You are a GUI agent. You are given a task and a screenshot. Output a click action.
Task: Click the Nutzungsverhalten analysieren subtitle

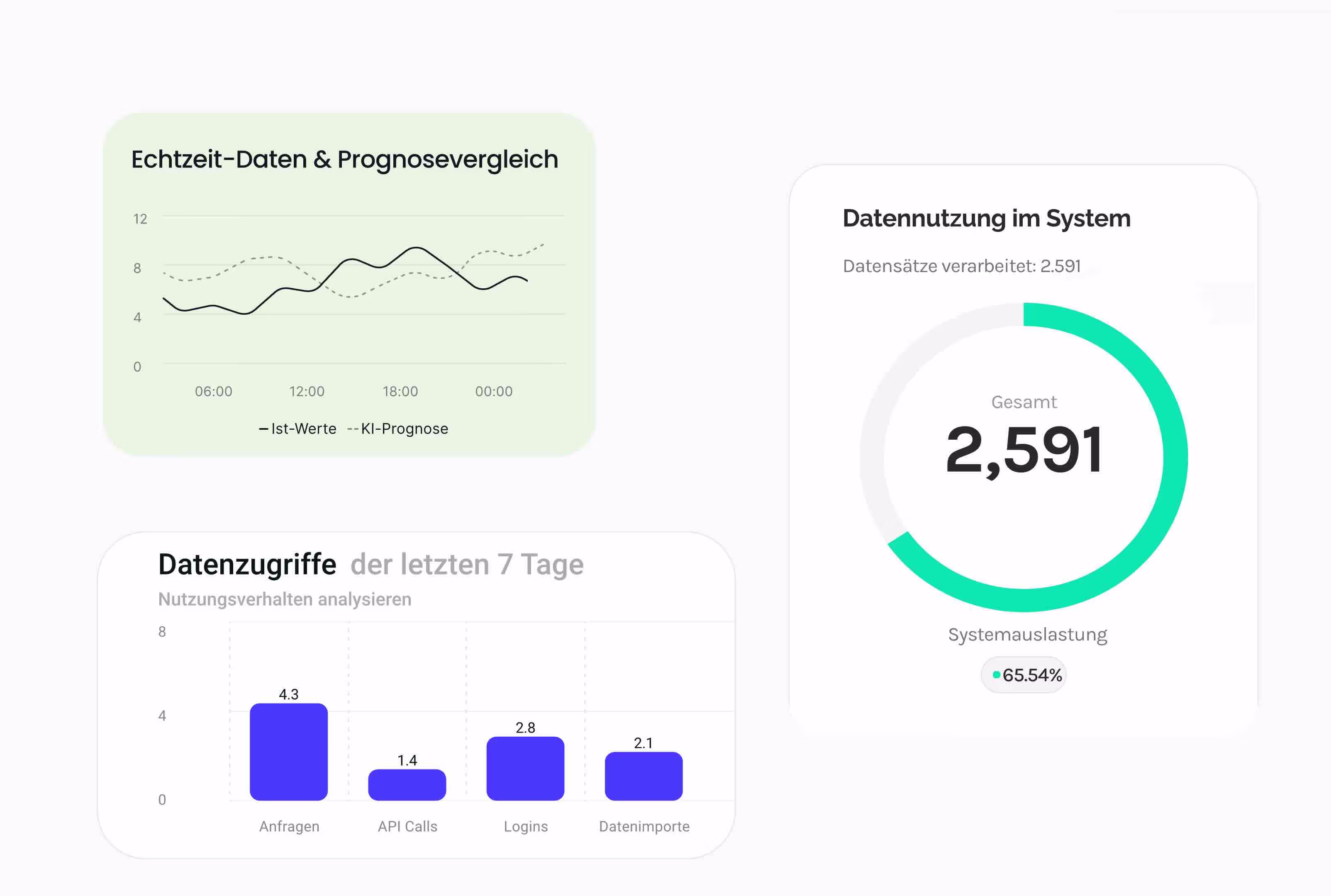click(285, 599)
